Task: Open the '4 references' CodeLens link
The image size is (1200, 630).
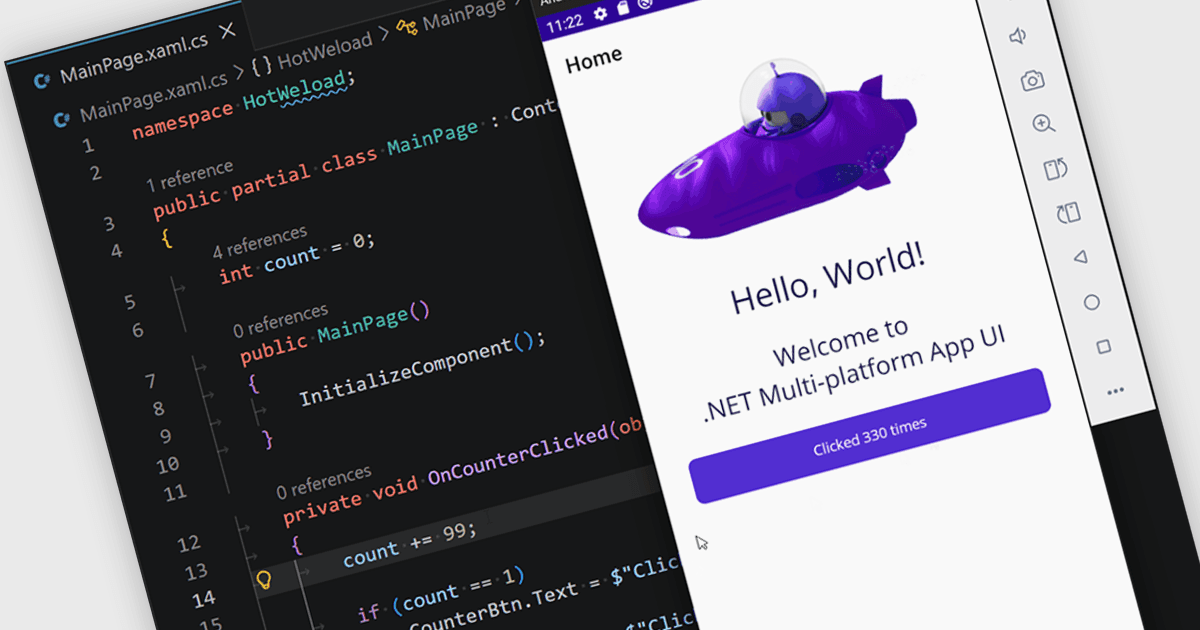Action: (260, 241)
